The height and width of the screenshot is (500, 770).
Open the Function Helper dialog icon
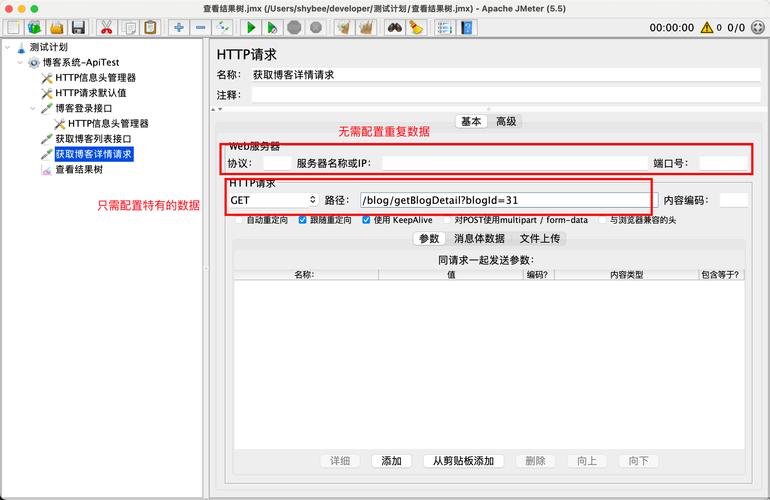coord(444,28)
